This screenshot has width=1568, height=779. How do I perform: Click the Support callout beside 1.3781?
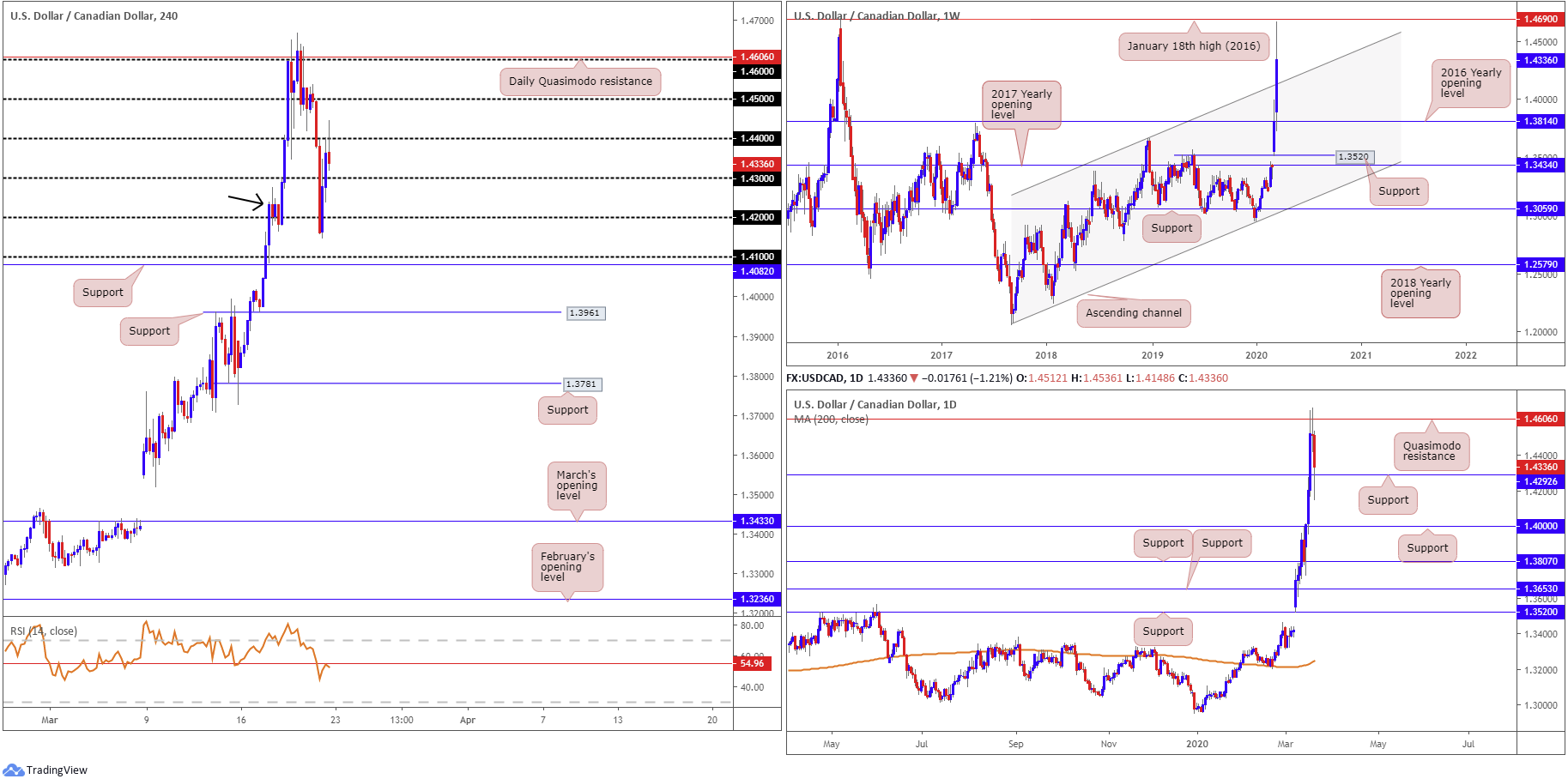(x=567, y=410)
